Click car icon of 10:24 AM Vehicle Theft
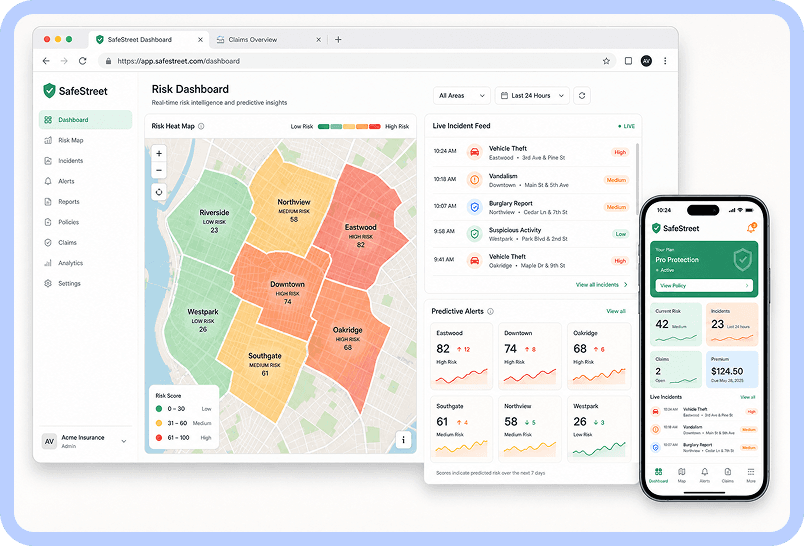804x546 pixels. (x=475, y=152)
